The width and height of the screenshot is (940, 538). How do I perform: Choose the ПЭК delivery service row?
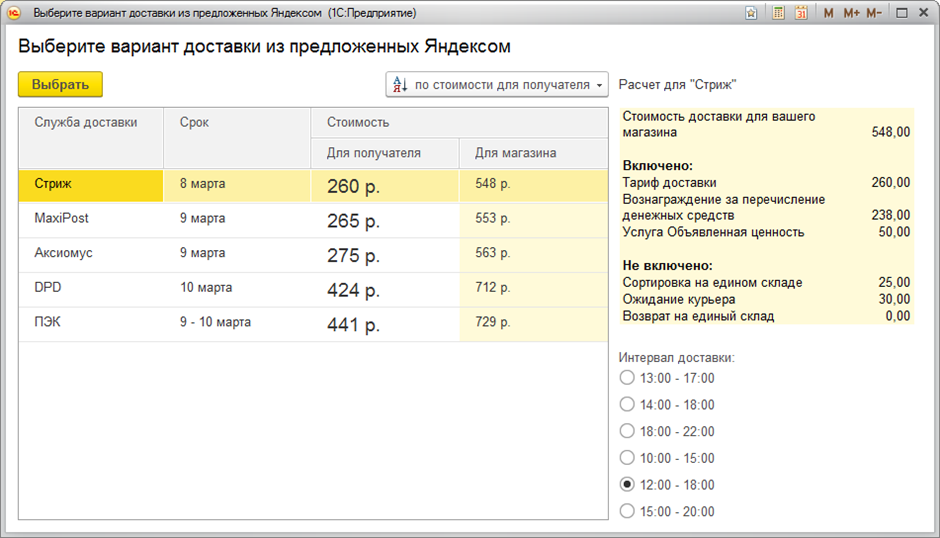tap(90, 323)
